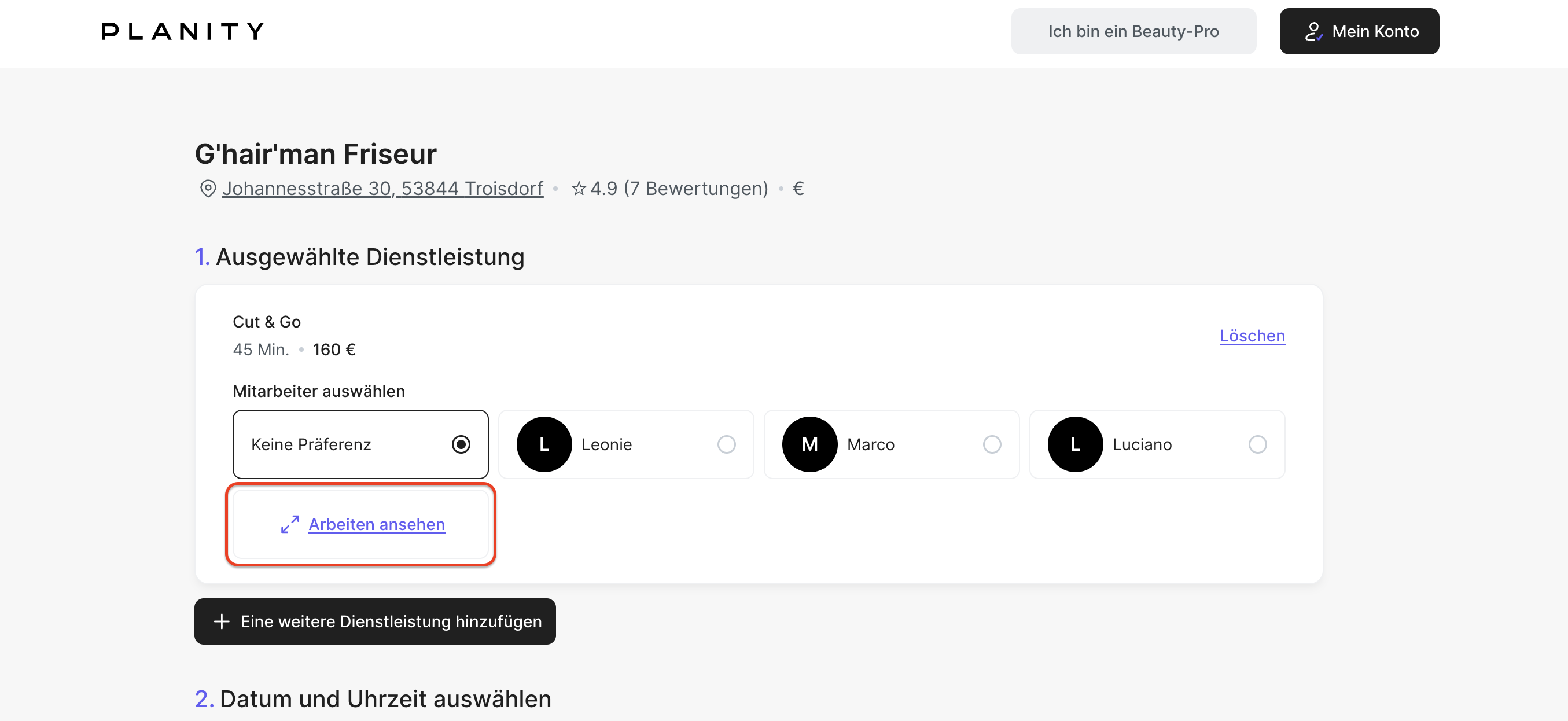The height and width of the screenshot is (721, 1568).
Task: Click the account user icon in Mein Konto
Action: [1313, 32]
